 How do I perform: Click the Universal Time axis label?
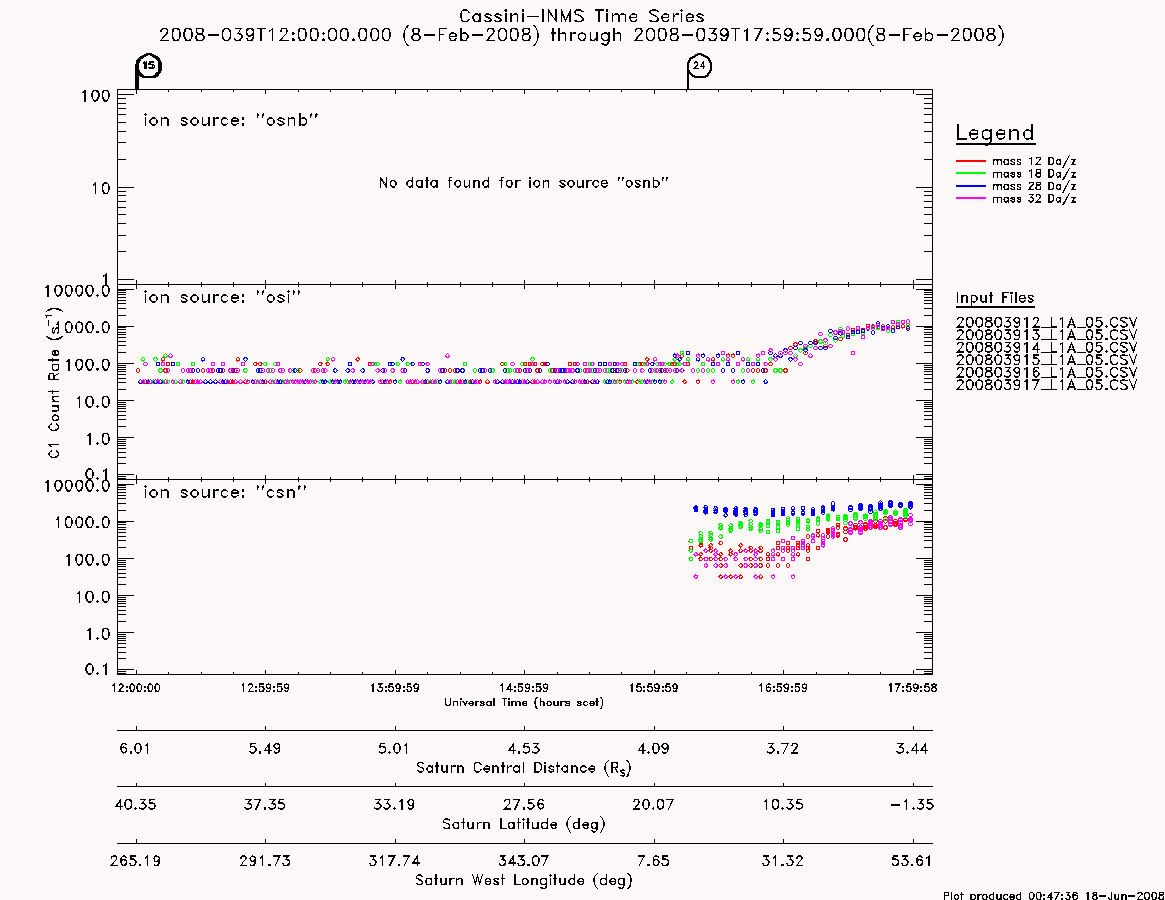(x=524, y=702)
